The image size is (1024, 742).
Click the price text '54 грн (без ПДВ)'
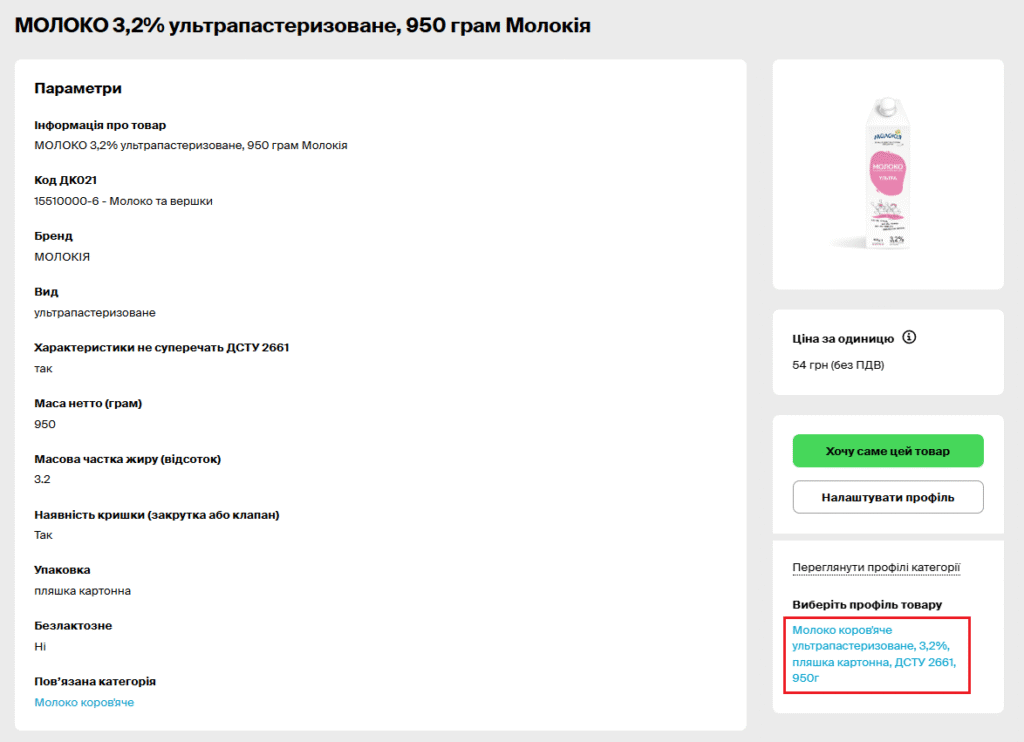point(838,365)
